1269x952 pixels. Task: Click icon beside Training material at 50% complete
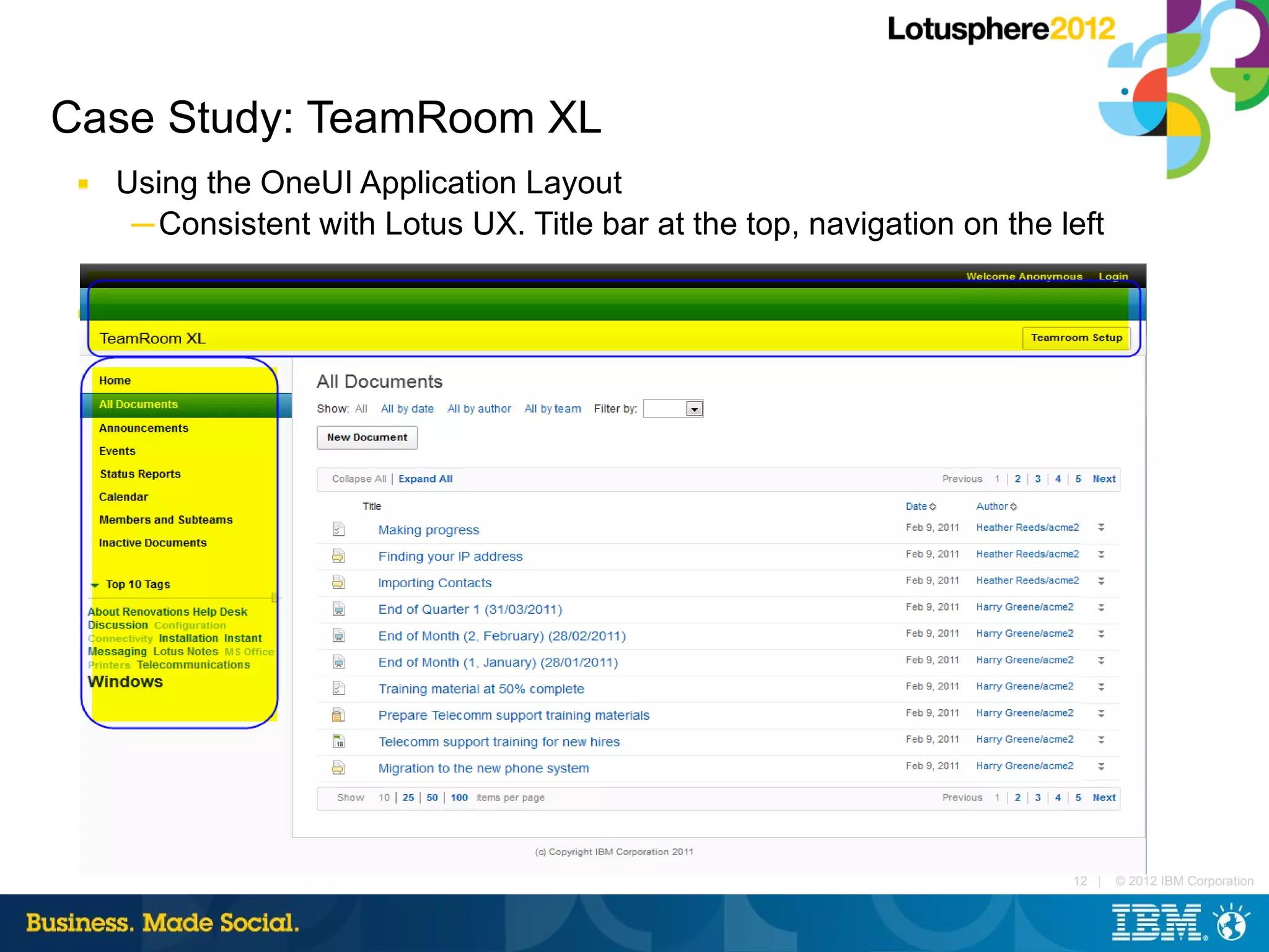(x=338, y=688)
